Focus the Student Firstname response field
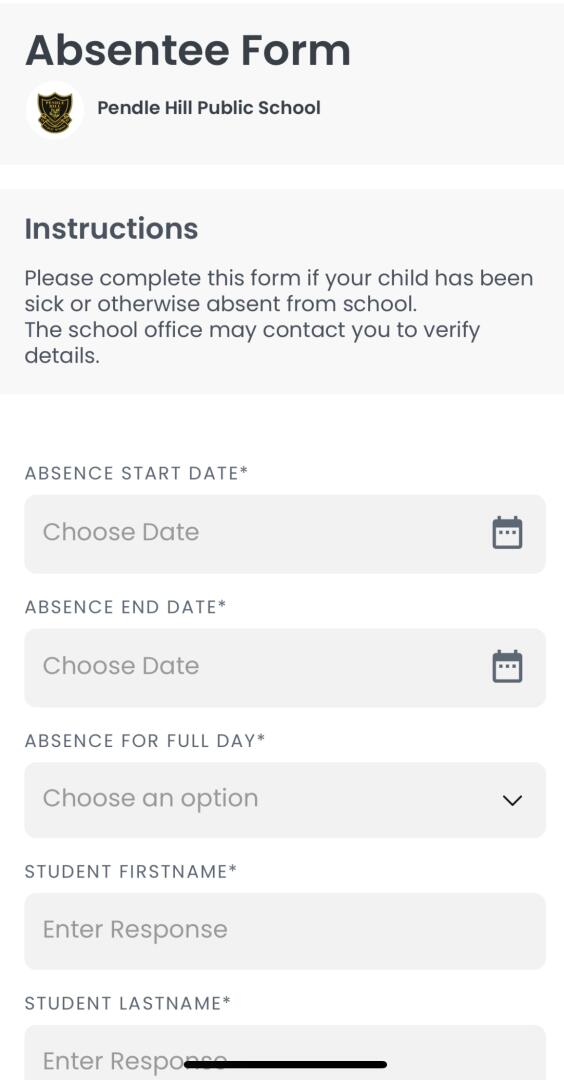 [x=285, y=931]
